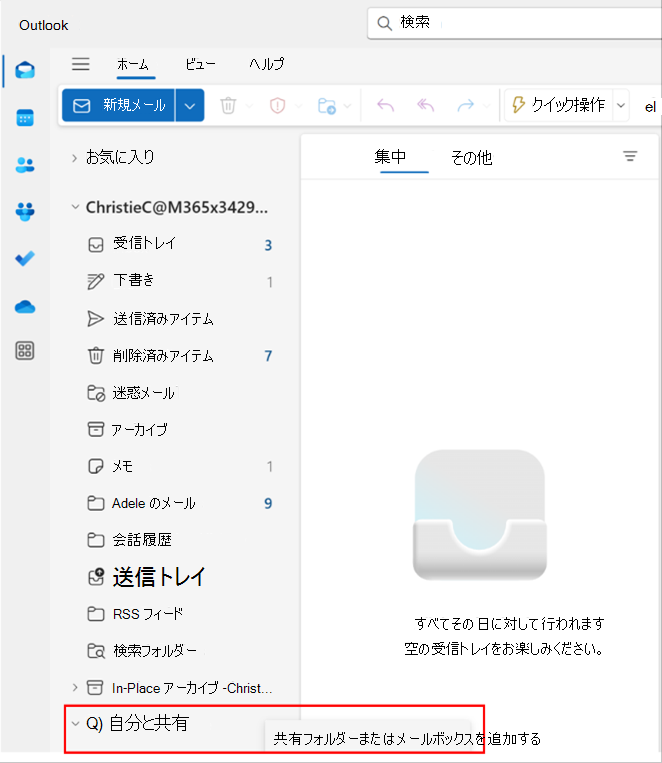This screenshot has width=662, height=763.
Task: Click the 新規メール button
Action: 118,105
